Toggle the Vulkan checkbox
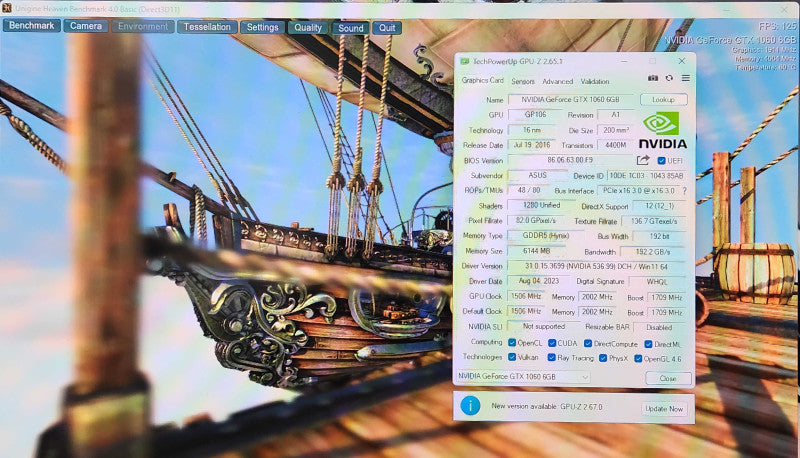 [512, 357]
